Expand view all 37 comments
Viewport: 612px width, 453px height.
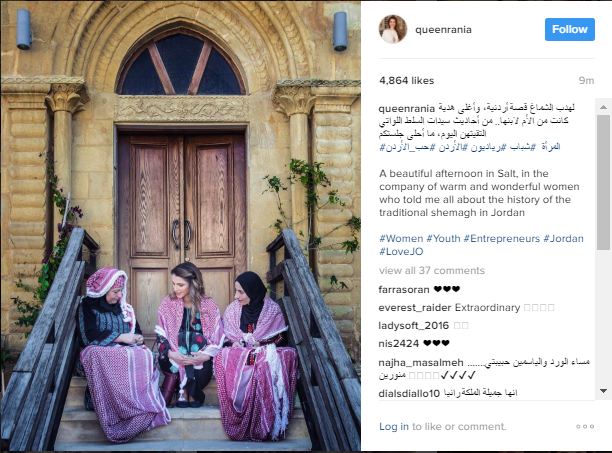[x=432, y=270]
